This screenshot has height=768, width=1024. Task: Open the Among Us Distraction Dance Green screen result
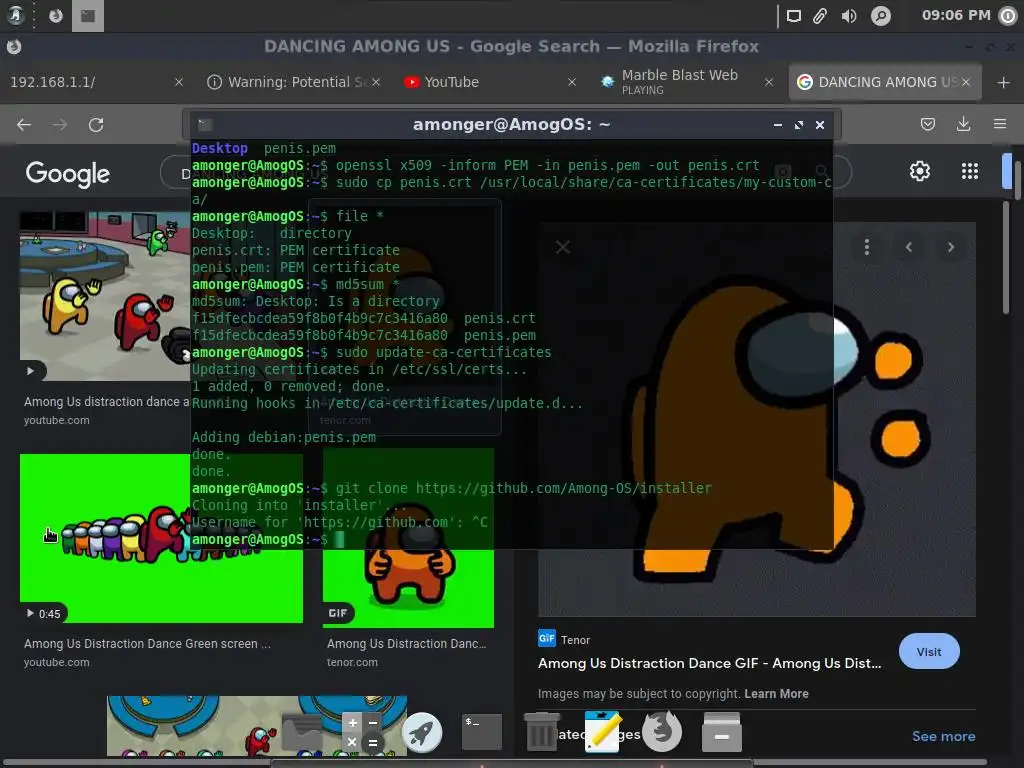pyautogui.click(x=147, y=644)
